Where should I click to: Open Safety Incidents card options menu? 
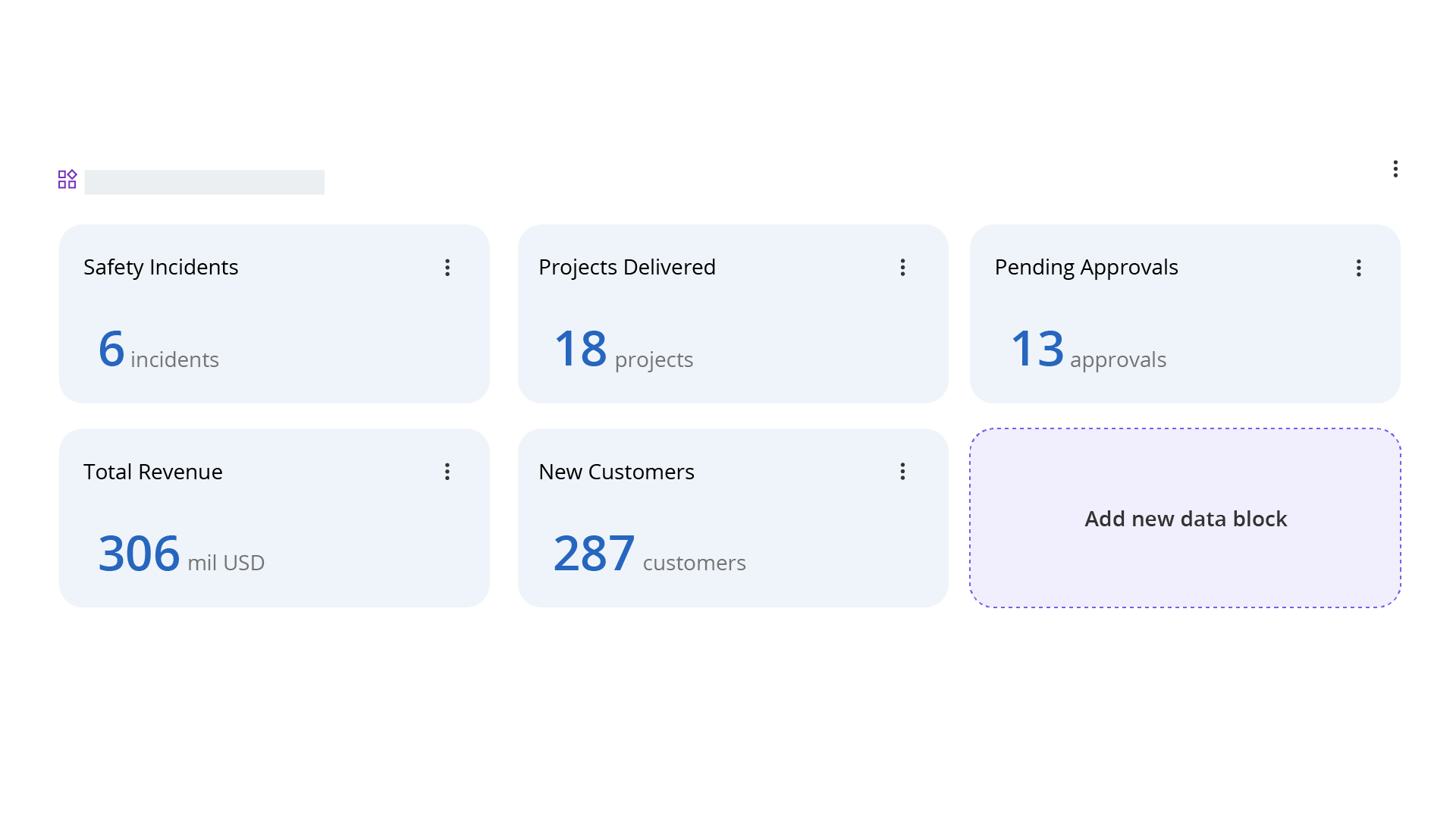click(x=447, y=267)
